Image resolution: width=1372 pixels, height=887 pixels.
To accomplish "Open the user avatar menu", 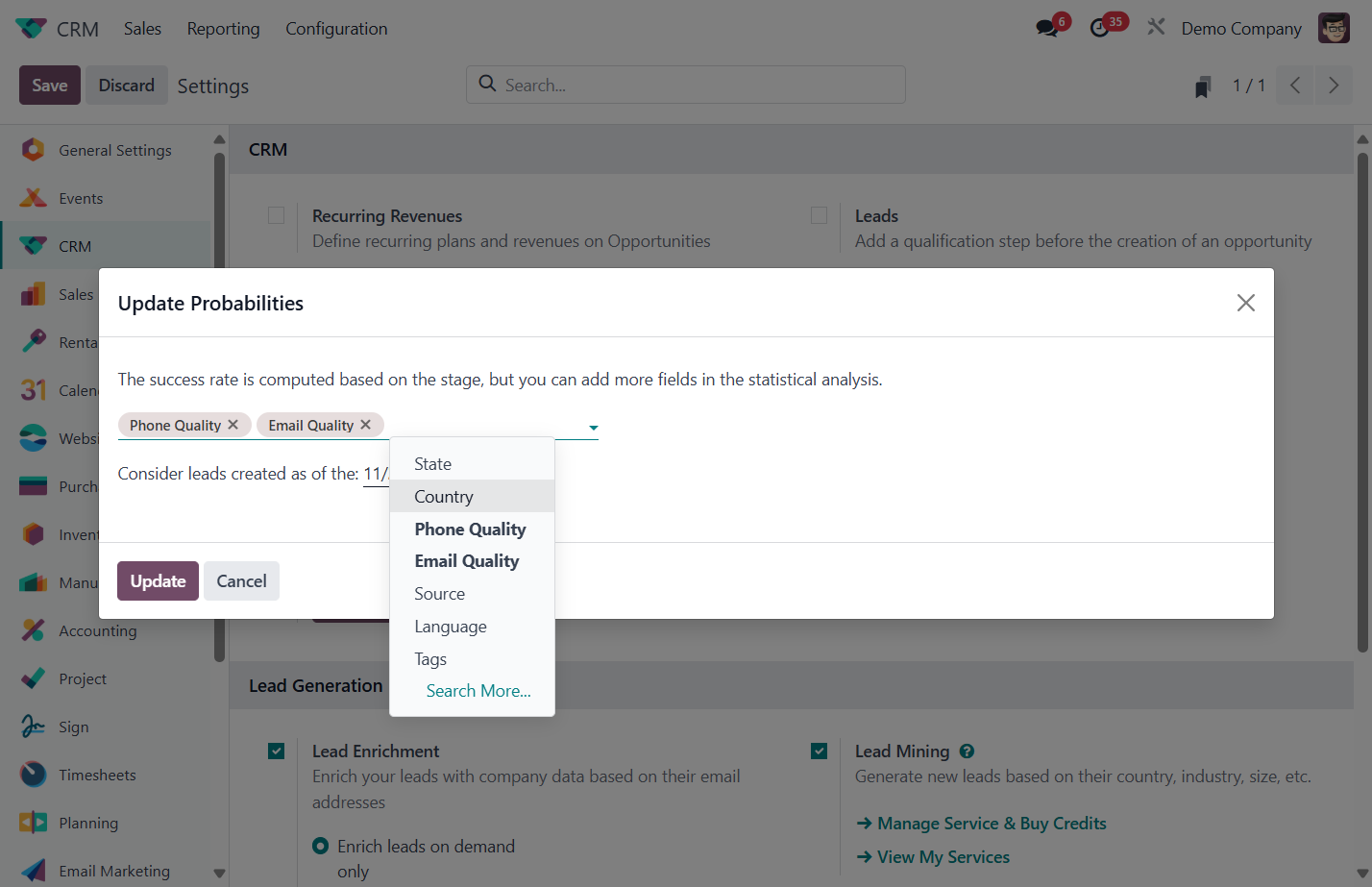I will pyautogui.click(x=1334, y=28).
